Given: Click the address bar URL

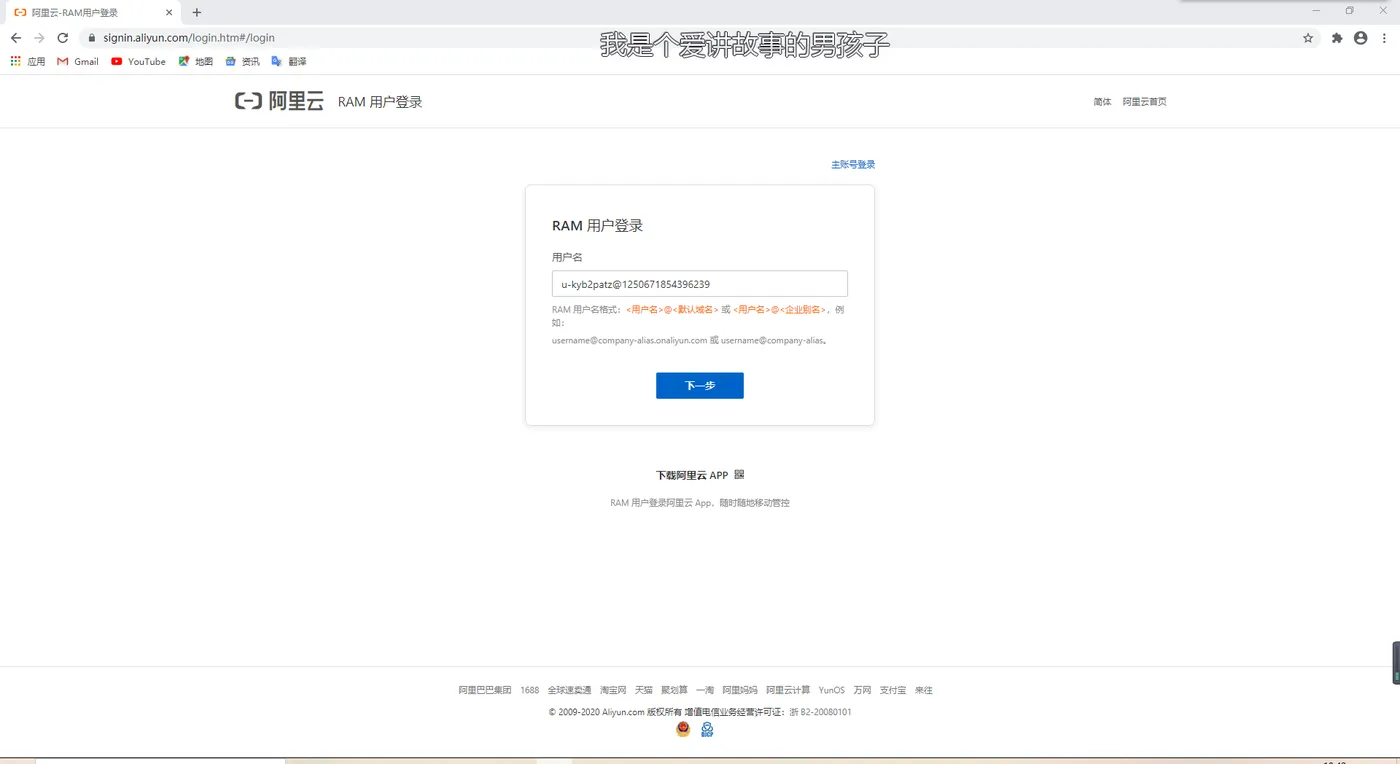Looking at the screenshot, I should [x=189, y=38].
